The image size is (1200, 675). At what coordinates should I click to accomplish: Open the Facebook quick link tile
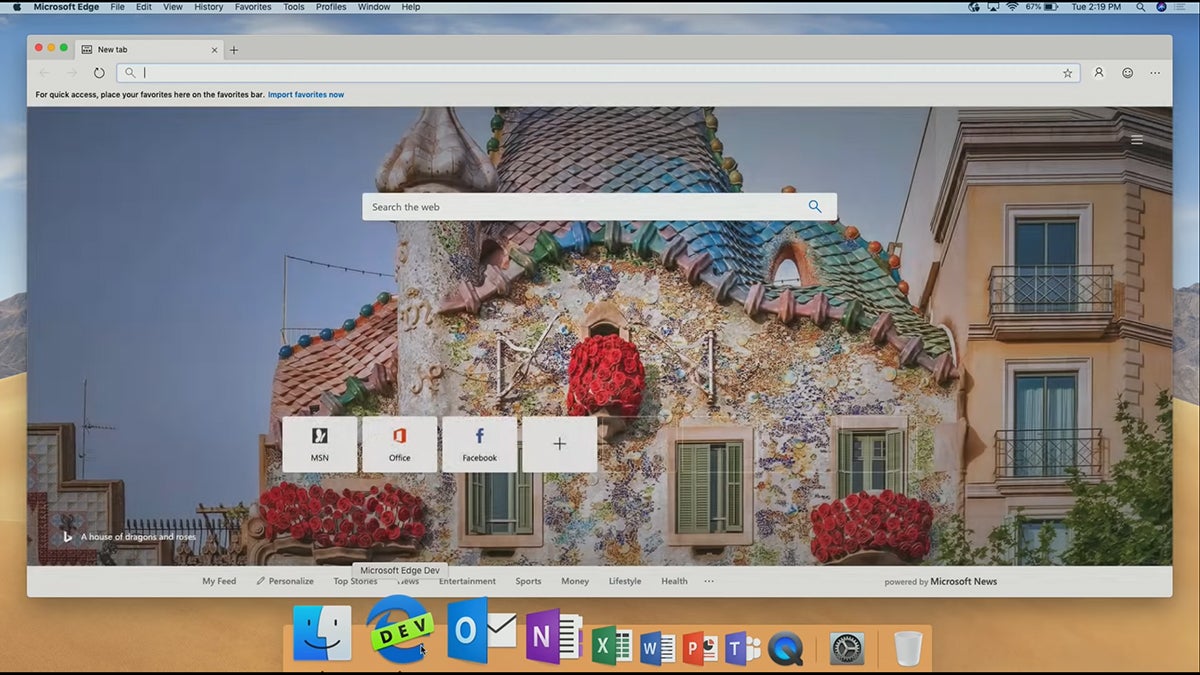click(479, 444)
